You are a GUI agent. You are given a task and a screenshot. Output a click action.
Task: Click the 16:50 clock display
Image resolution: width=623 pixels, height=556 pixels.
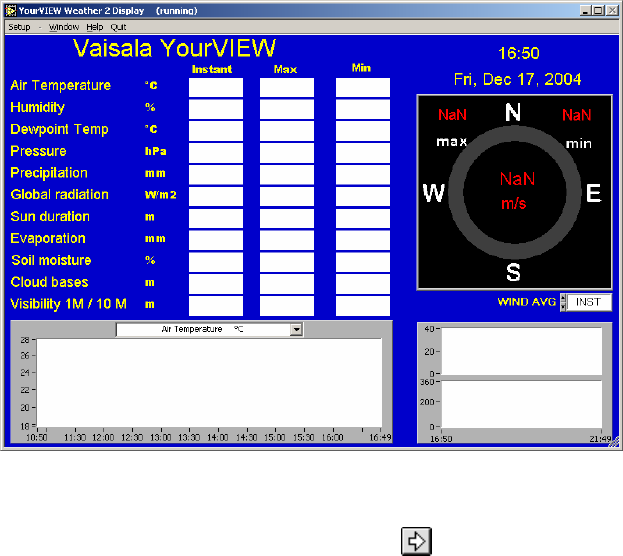point(519,53)
